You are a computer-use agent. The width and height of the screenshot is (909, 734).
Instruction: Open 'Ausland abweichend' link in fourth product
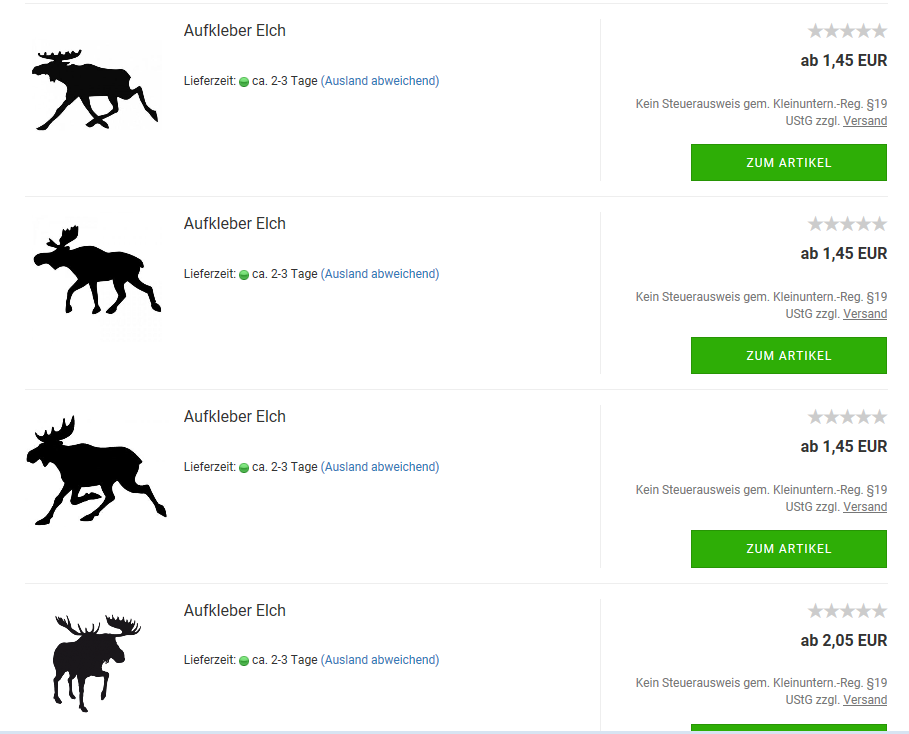[x=380, y=660]
